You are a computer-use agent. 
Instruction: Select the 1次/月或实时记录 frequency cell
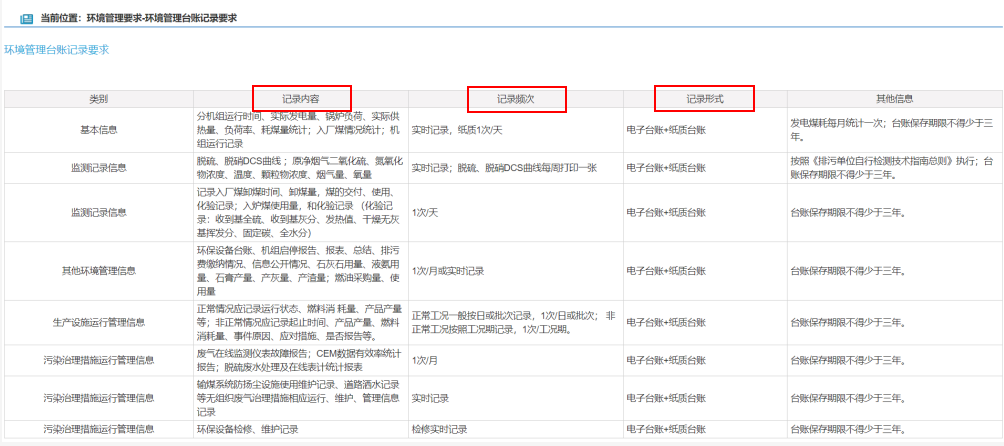448,270
